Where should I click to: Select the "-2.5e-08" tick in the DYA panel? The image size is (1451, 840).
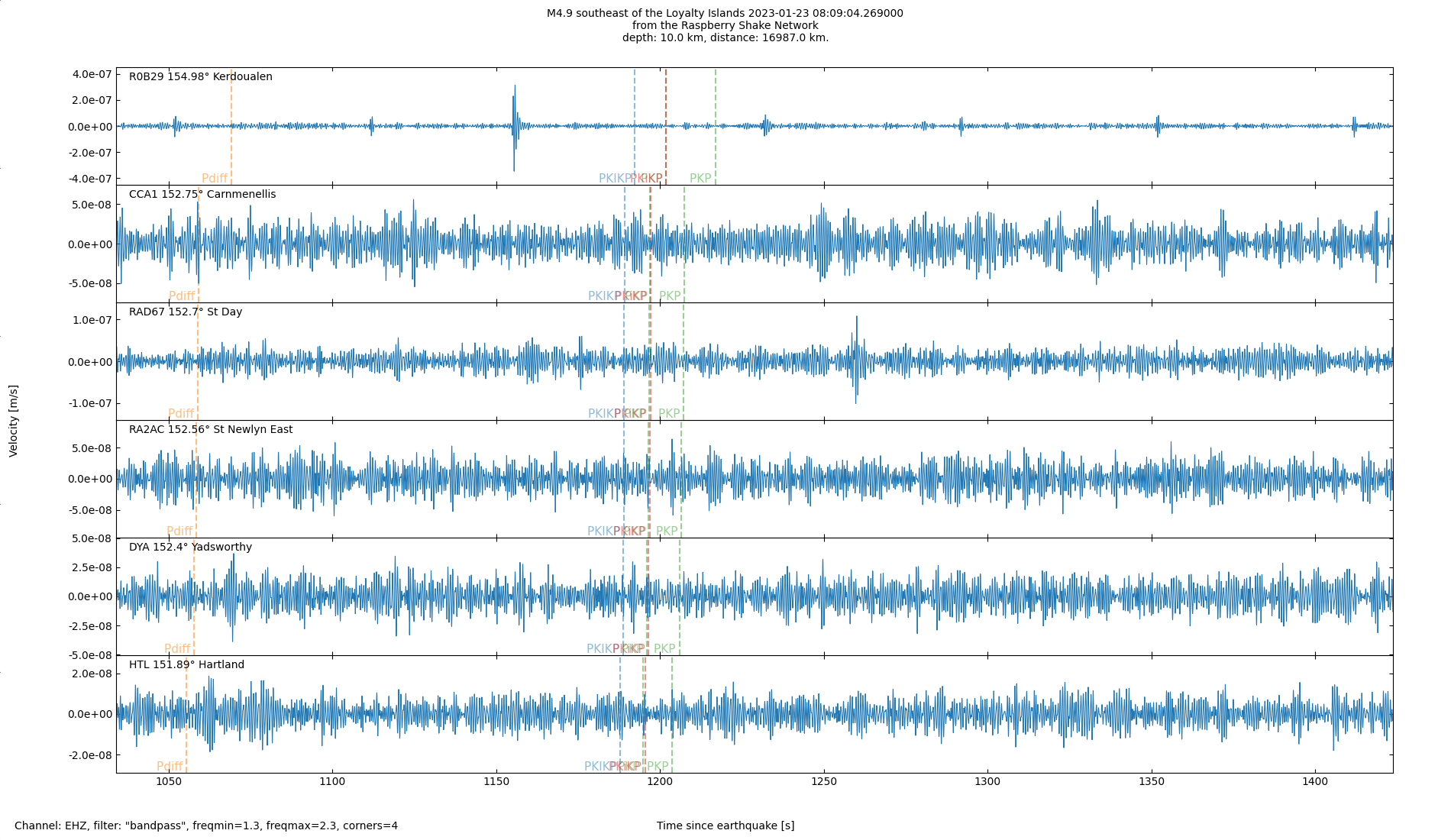90,626
